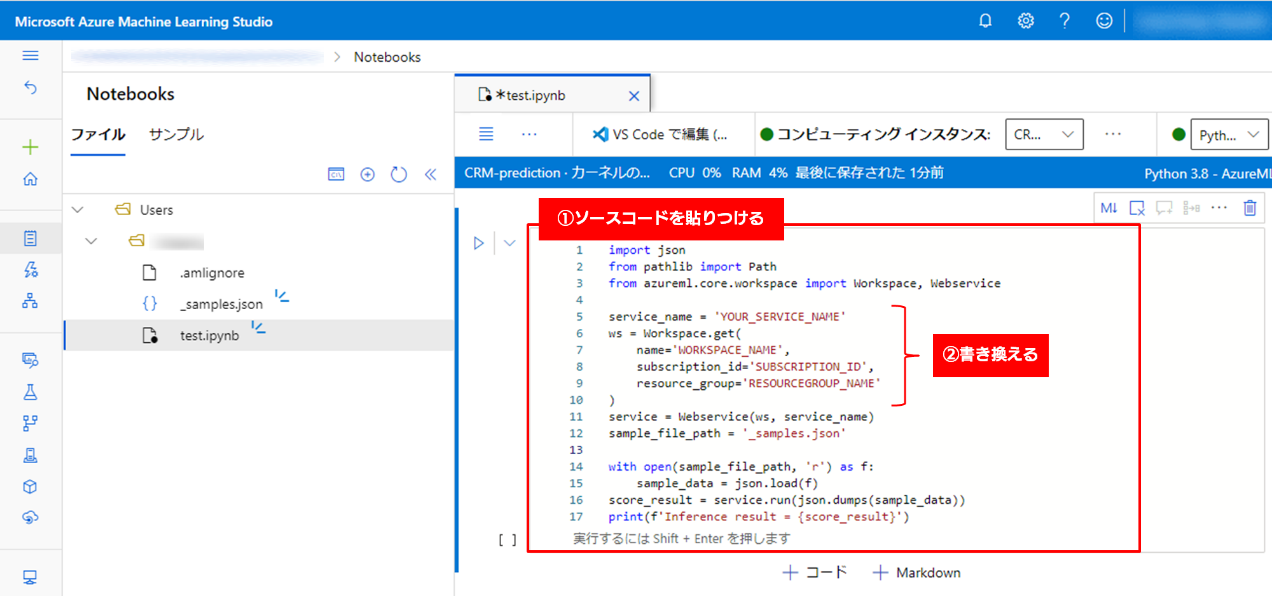The image size is (1272, 596).
Task: Open the Python kernel dropdown
Action: (x=1231, y=134)
